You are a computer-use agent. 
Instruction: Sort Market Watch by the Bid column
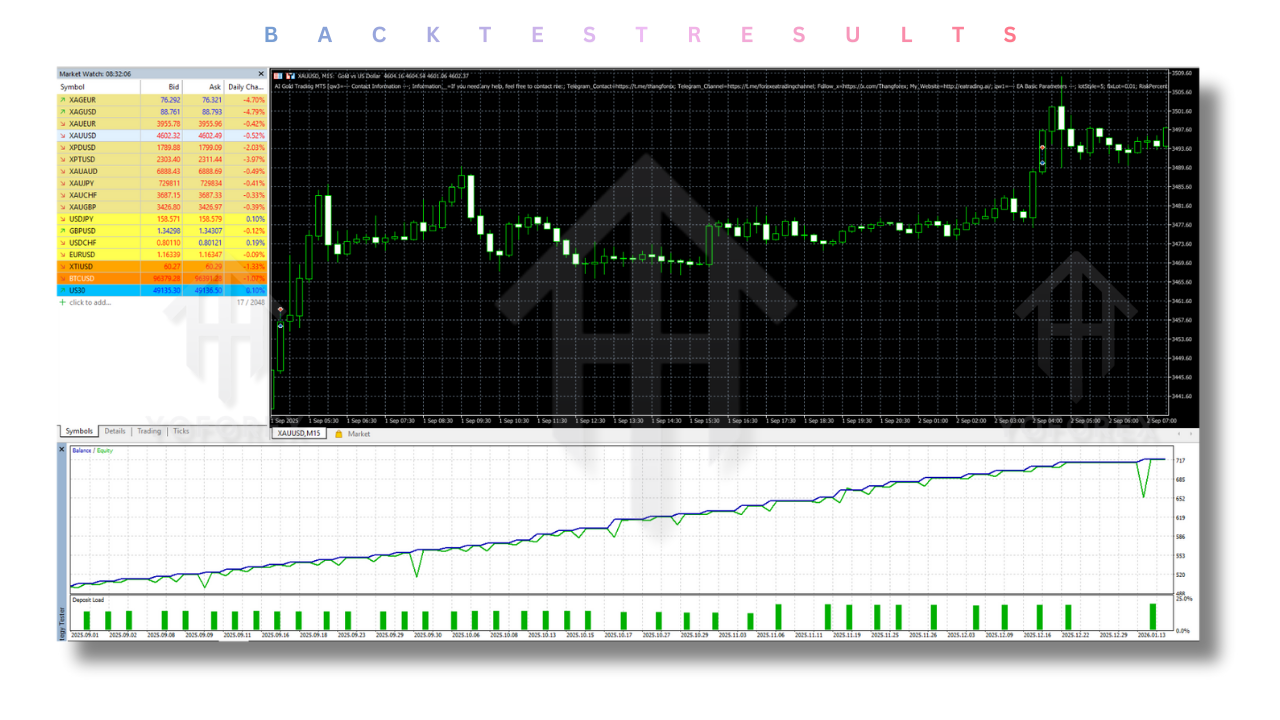[172, 87]
